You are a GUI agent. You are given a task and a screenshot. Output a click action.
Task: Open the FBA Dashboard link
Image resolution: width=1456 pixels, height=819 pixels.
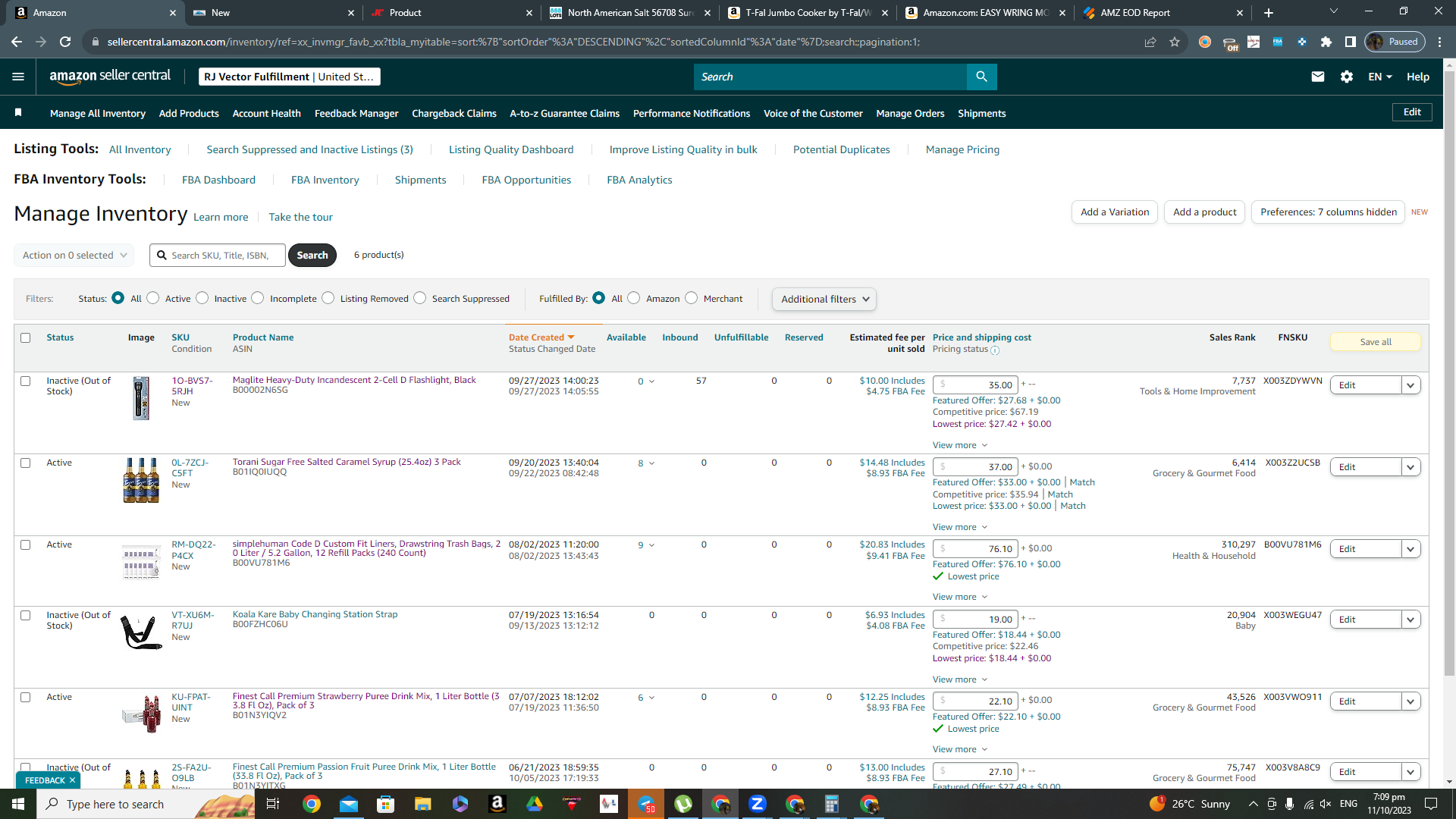coord(218,180)
